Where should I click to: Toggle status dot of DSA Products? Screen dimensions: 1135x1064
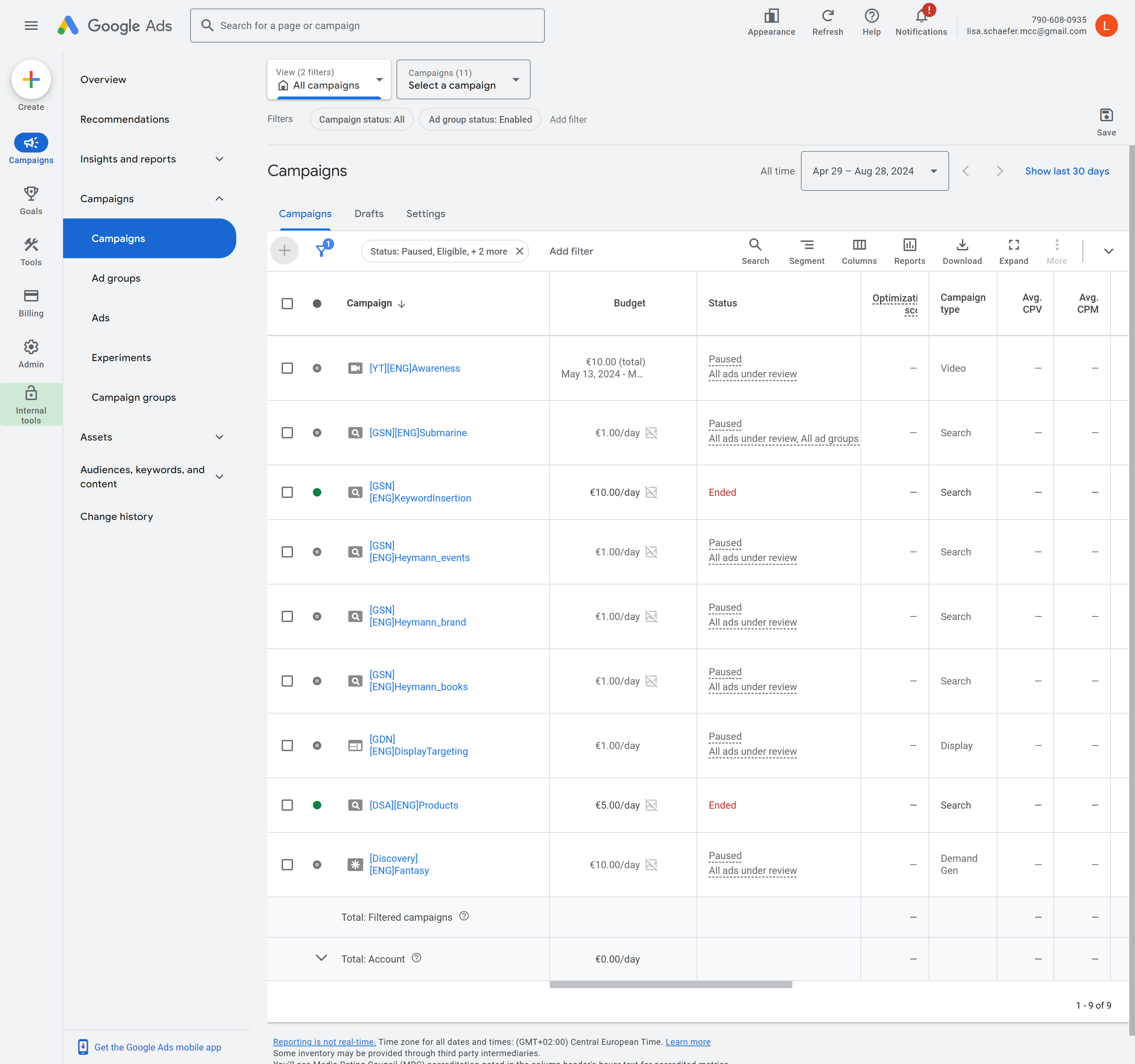tap(317, 805)
